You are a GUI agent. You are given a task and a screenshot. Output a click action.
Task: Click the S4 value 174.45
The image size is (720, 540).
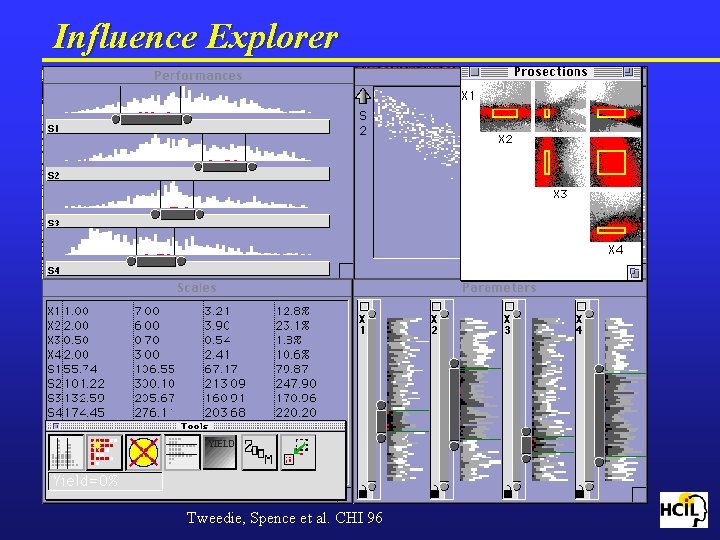pyautogui.click(x=84, y=413)
